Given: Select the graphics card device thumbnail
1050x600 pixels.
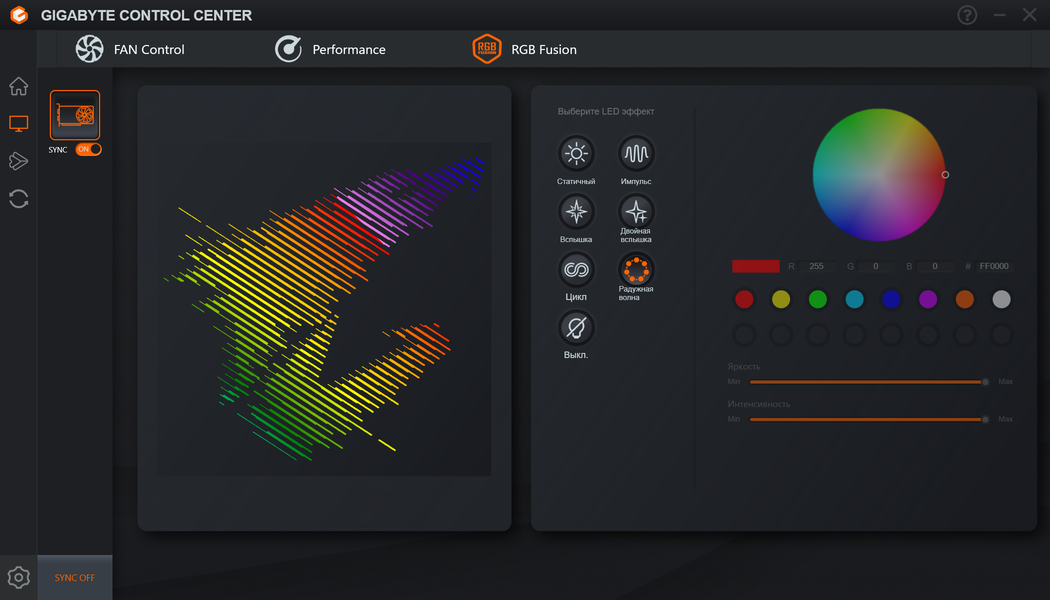Looking at the screenshot, I should (75, 115).
